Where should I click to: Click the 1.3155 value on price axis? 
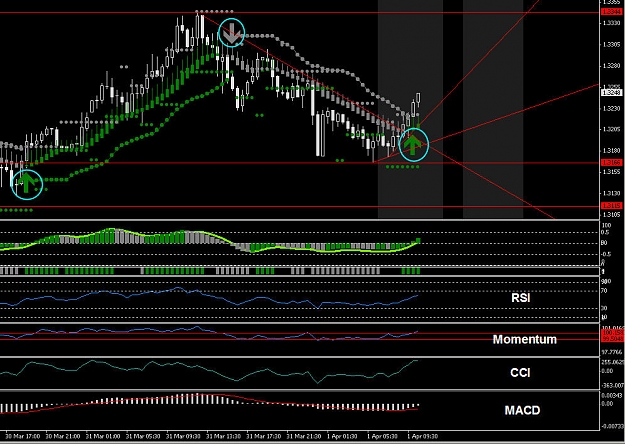click(x=612, y=172)
